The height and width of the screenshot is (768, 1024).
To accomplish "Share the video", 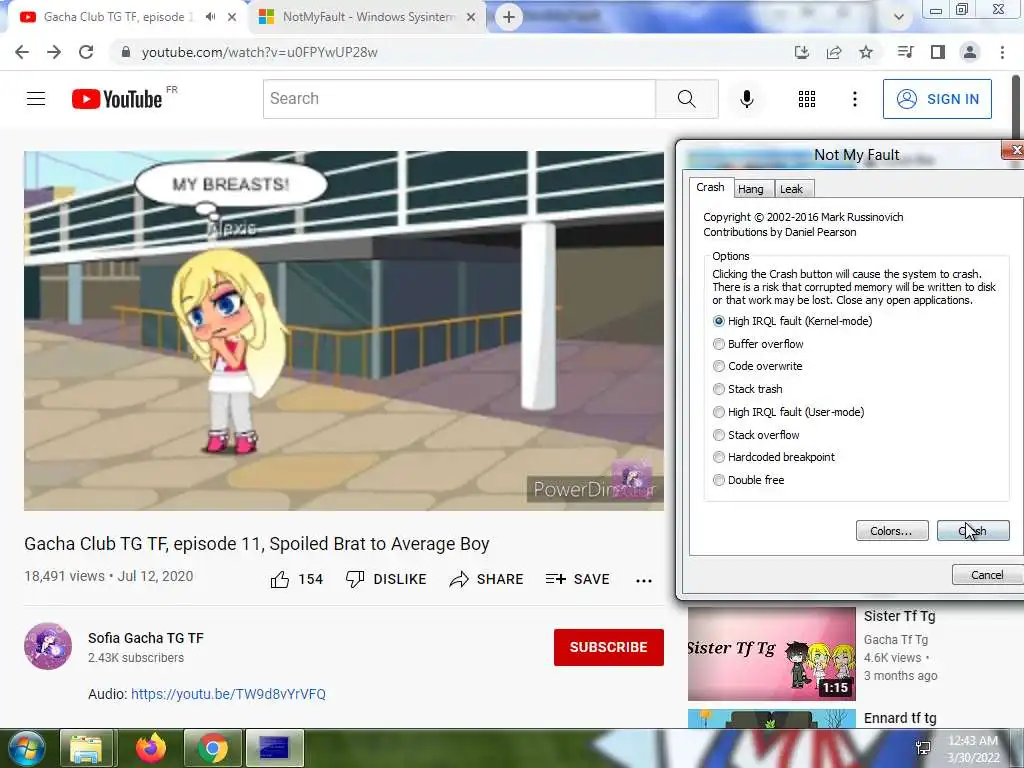I will 487,579.
